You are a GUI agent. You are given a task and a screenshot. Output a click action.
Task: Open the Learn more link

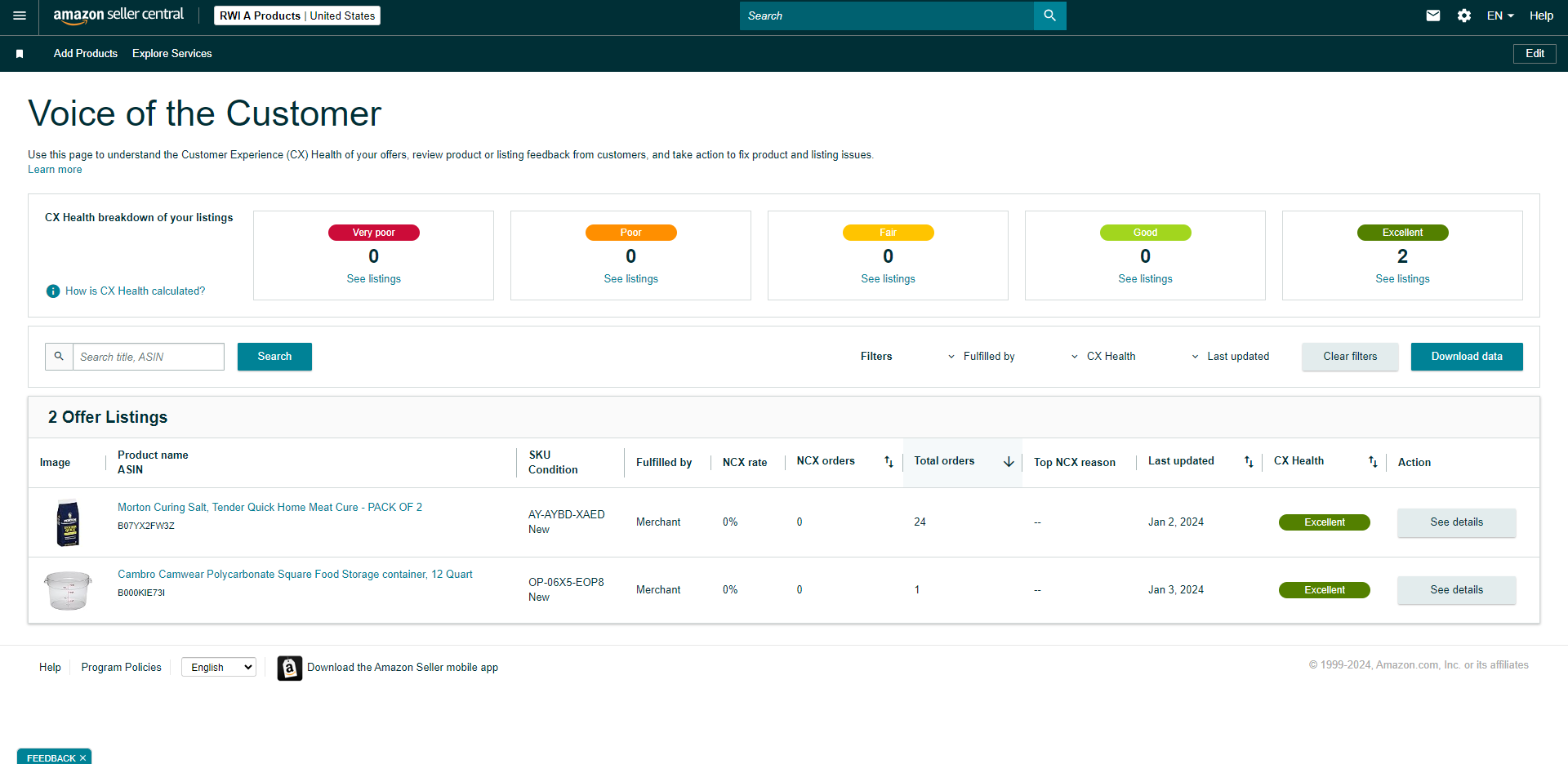(55, 170)
